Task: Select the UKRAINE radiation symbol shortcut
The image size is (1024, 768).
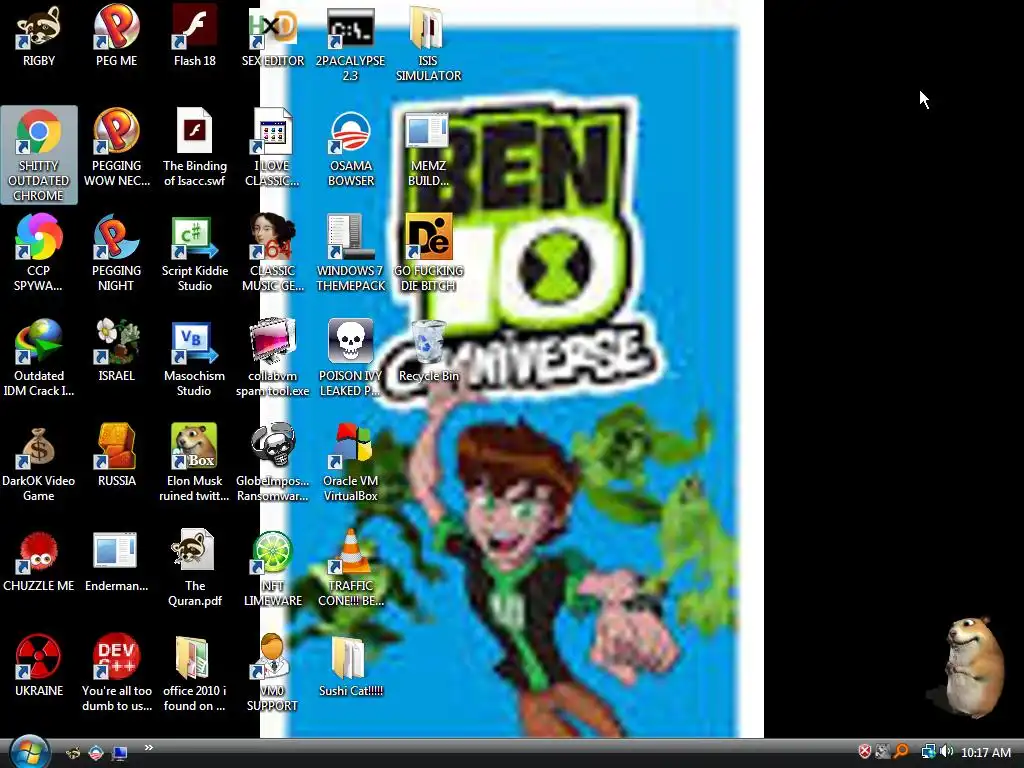Action: pyautogui.click(x=39, y=666)
